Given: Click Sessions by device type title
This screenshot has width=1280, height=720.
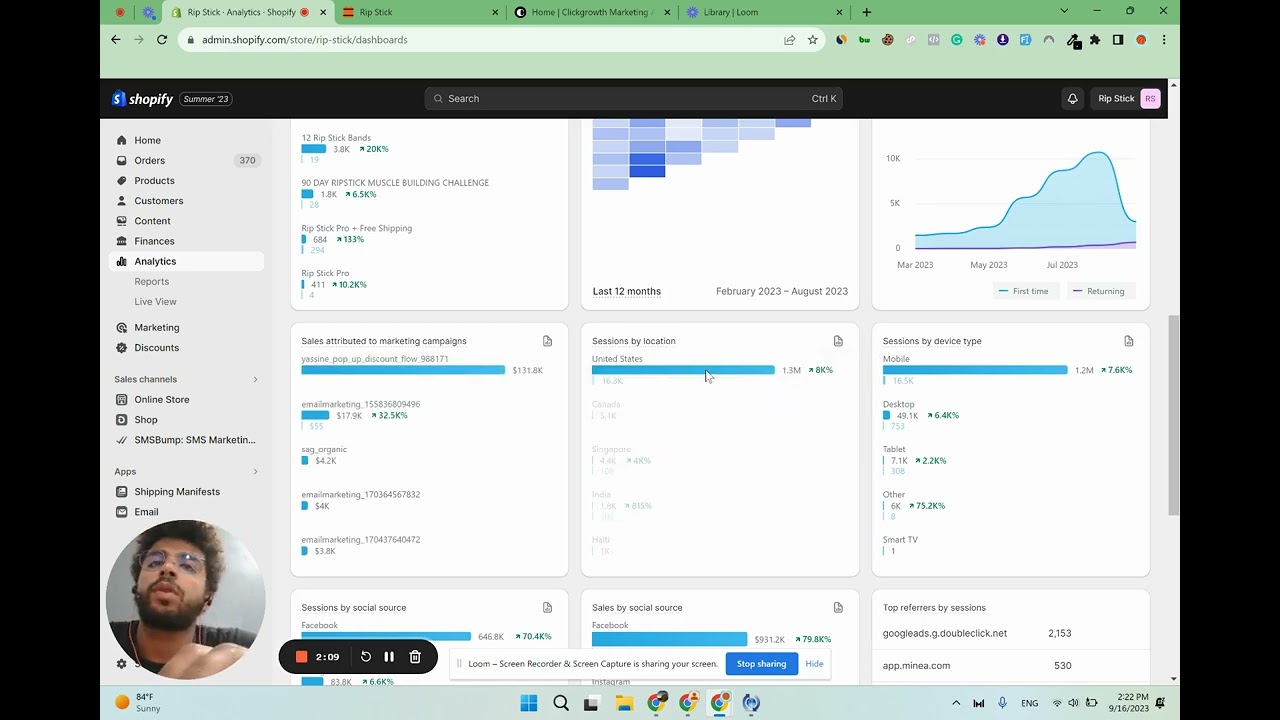Looking at the screenshot, I should click(932, 341).
